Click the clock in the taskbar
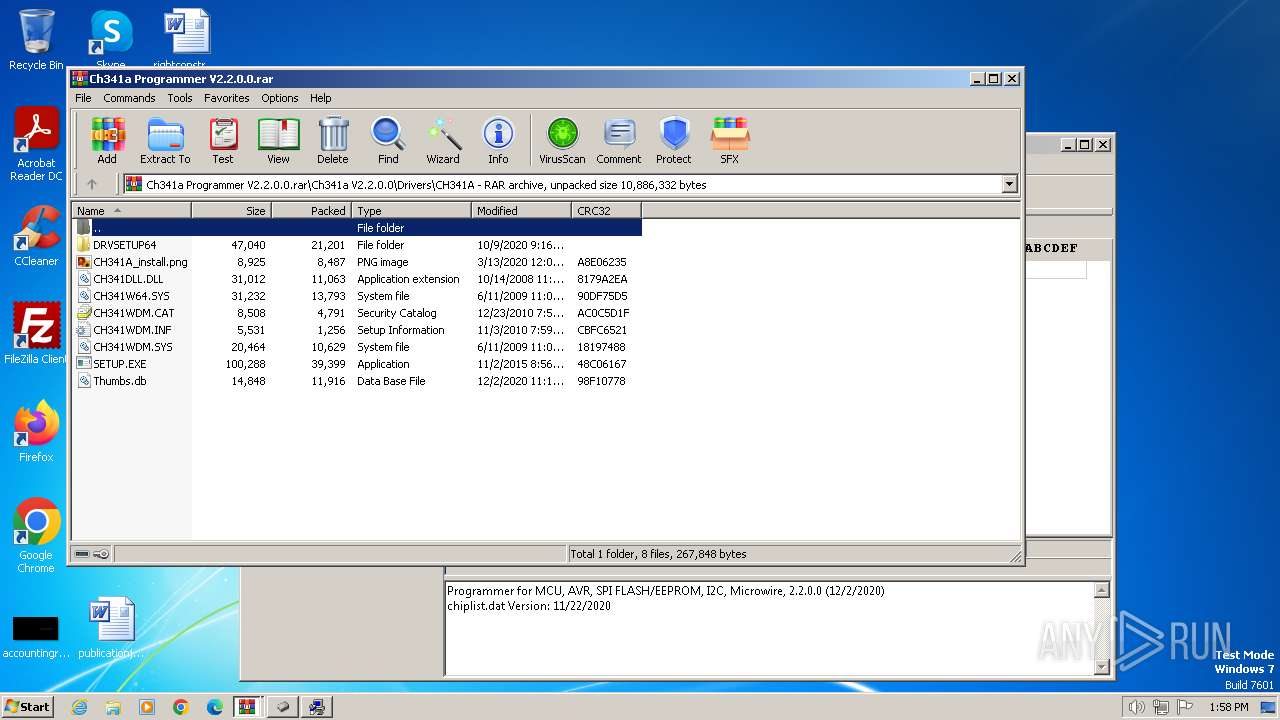This screenshot has width=1280, height=720. [x=1228, y=707]
